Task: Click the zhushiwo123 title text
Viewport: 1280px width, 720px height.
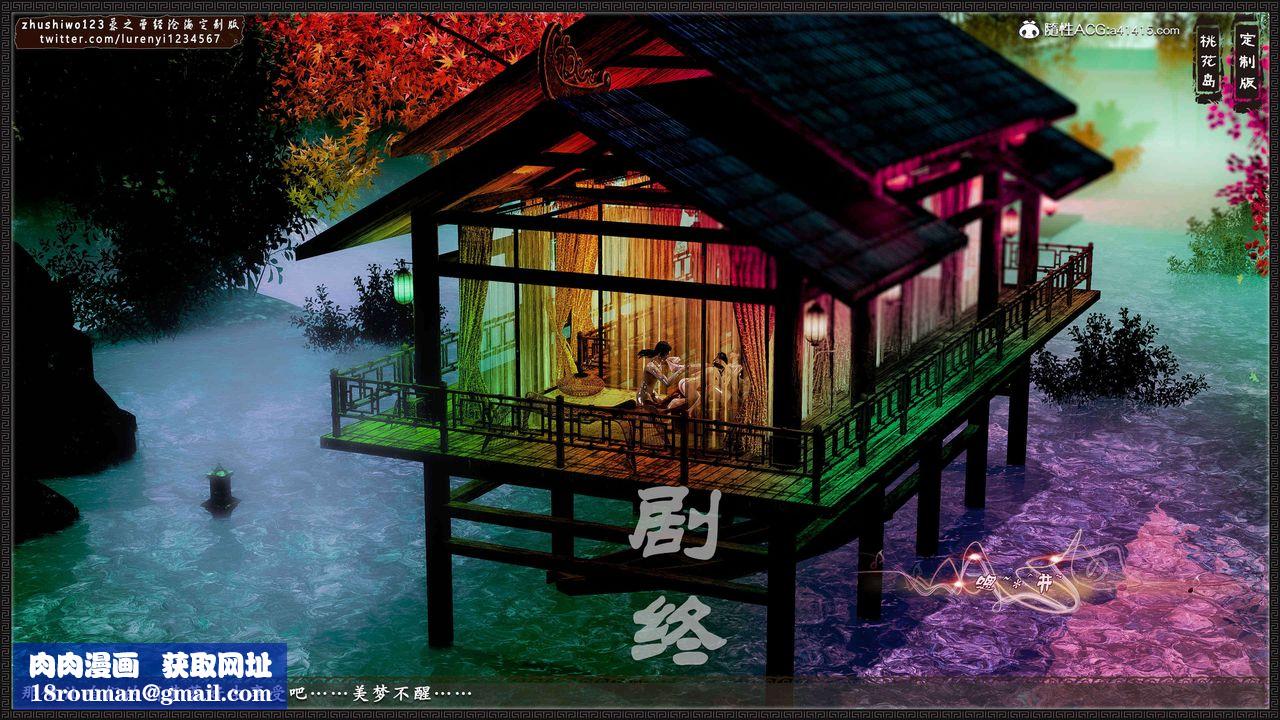Action: [130, 23]
